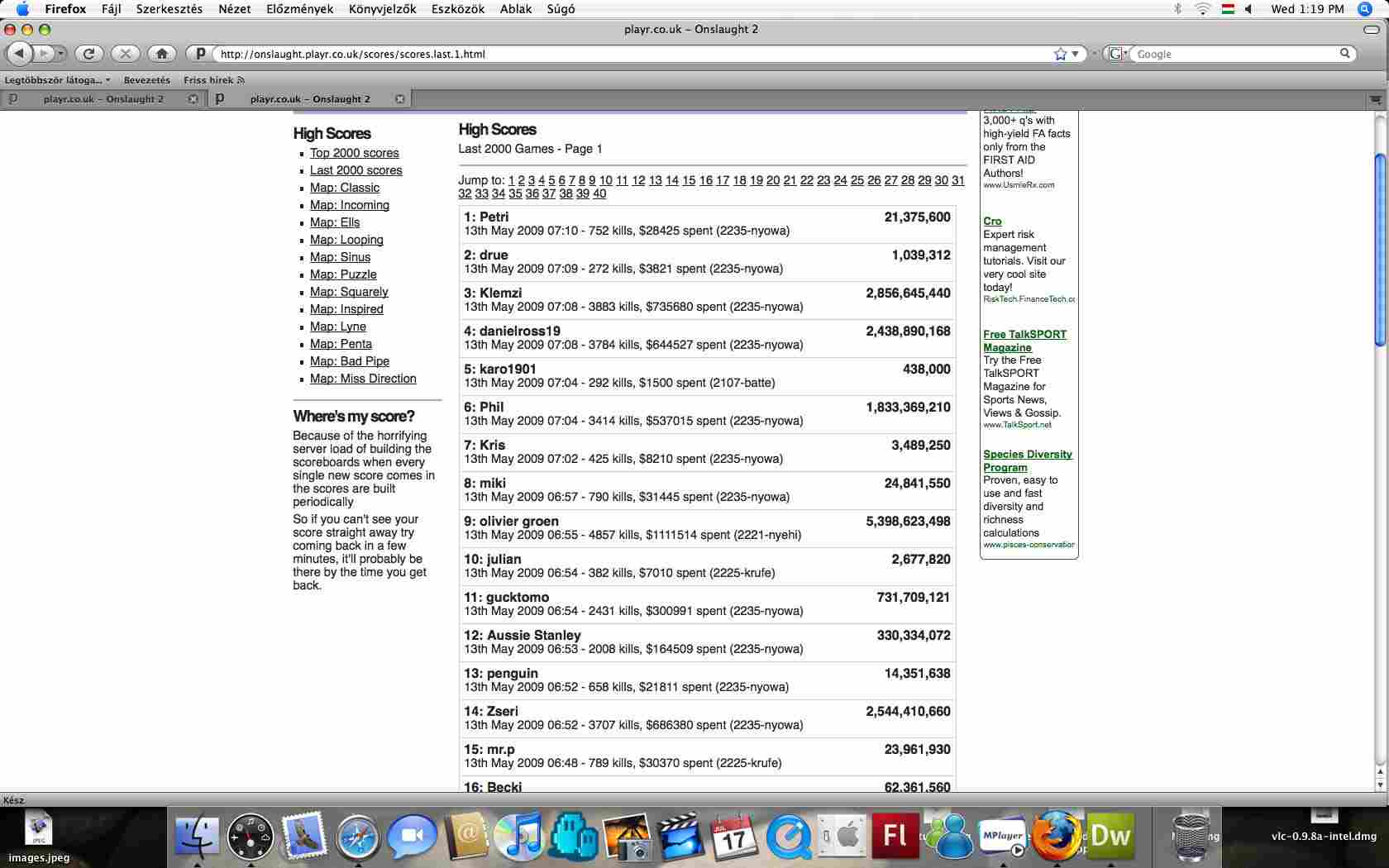
Task: Switch to the first playr.co.uk tab
Action: [103, 99]
